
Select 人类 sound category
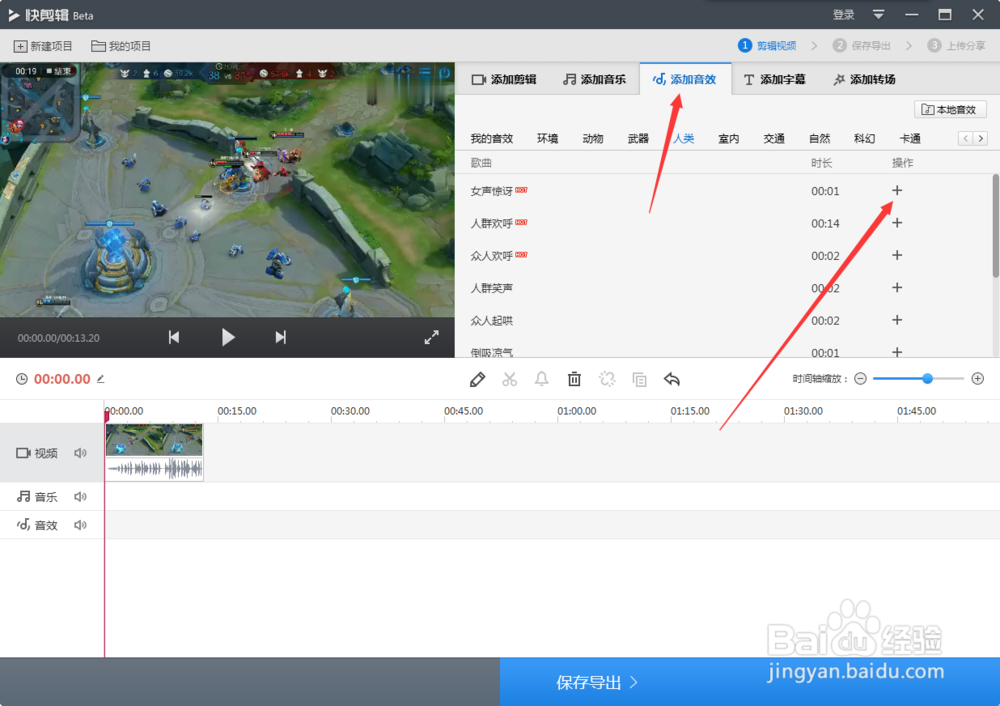684,138
